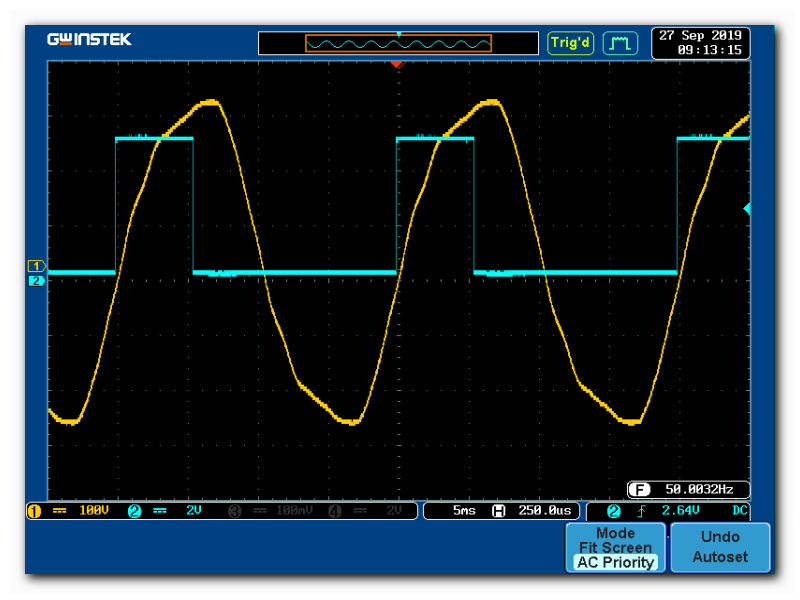The image size is (800, 600).
Task: Select the channel 1 ground marker
Action: point(36,266)
